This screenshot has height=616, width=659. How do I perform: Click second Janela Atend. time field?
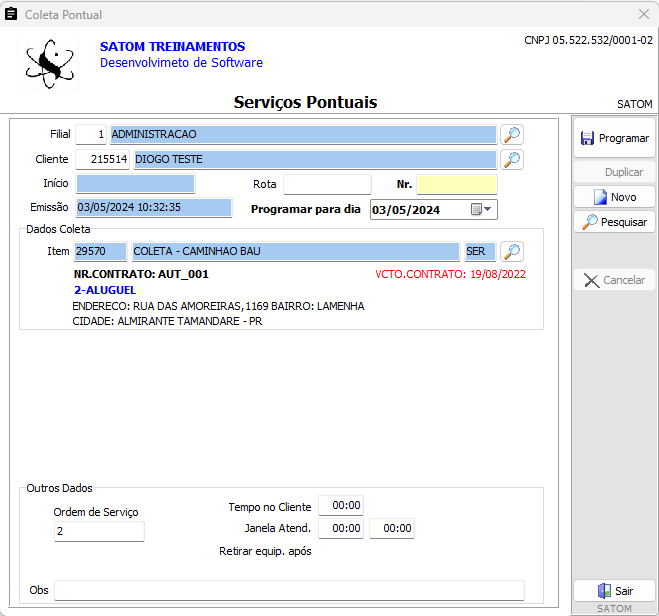coord(391,529)
